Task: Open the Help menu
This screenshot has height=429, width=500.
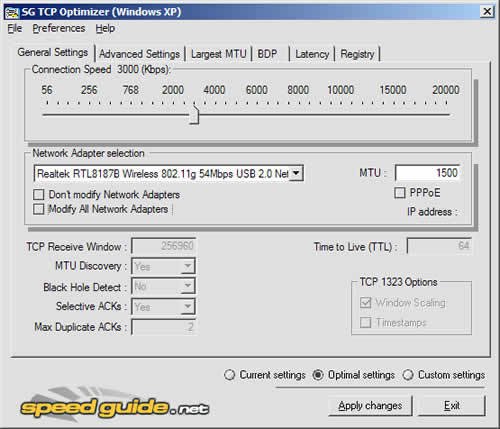Action: tap(105, 29)
